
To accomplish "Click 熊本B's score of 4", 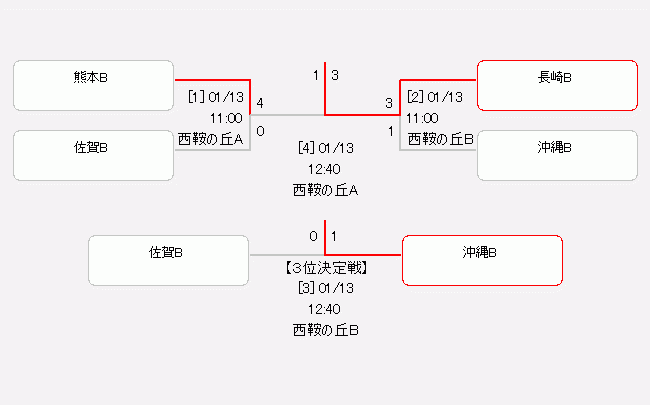I will click(260, 103).
